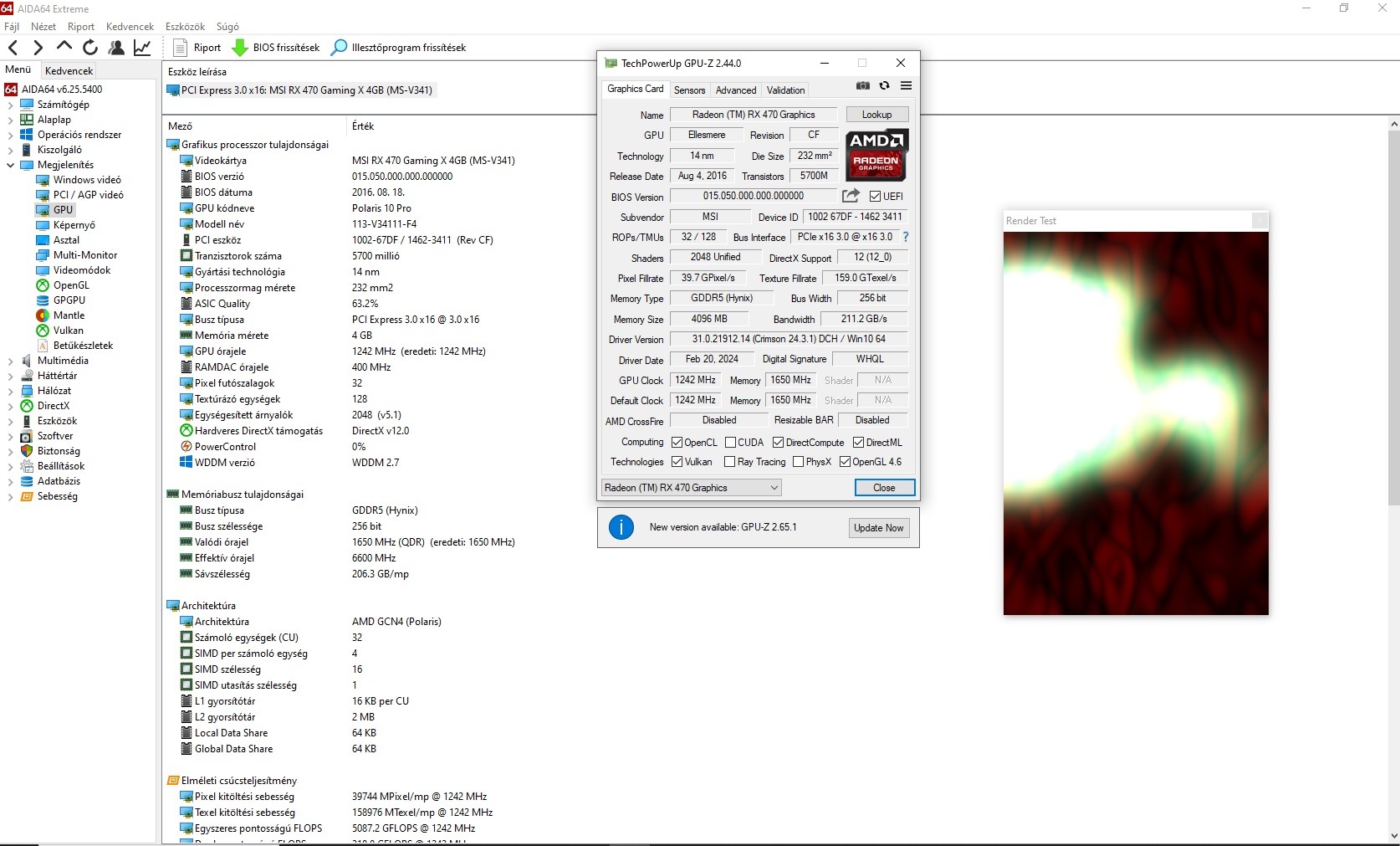Click the Update Now button

click(x=879, y=528)
